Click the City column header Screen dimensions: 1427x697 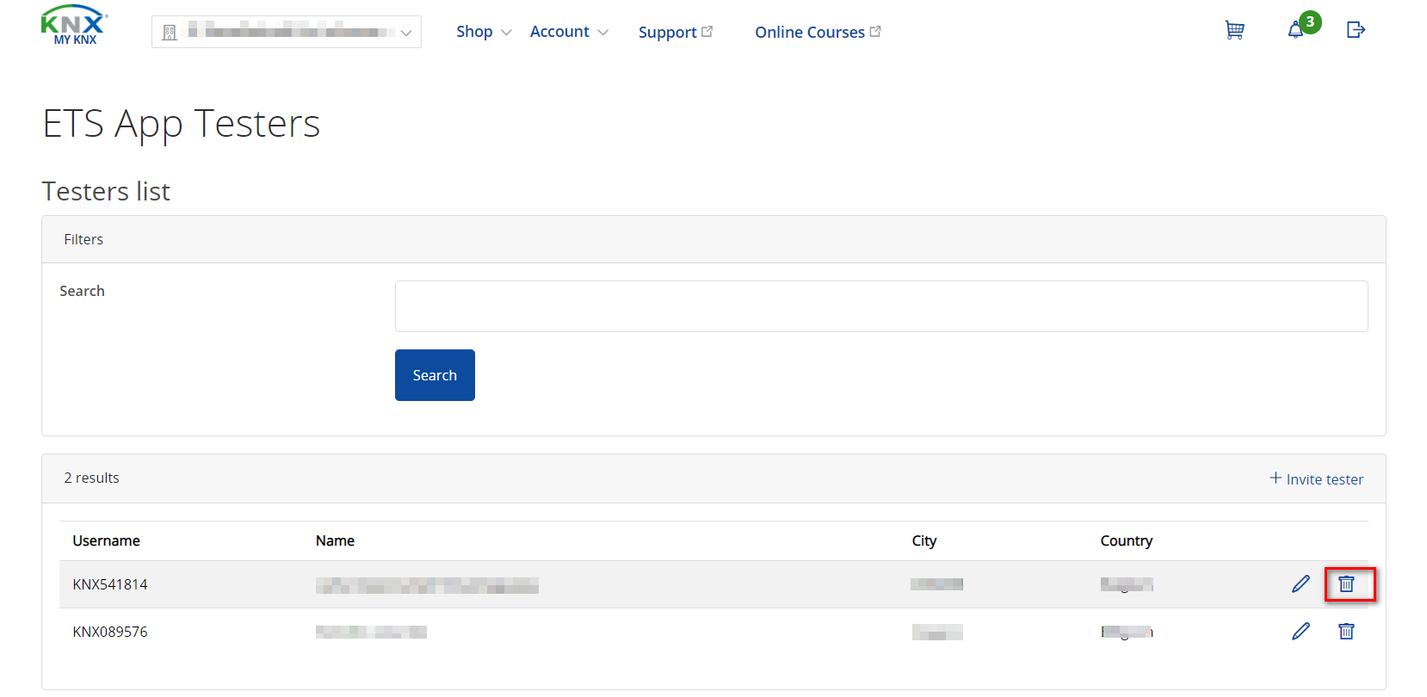point(924,541)
